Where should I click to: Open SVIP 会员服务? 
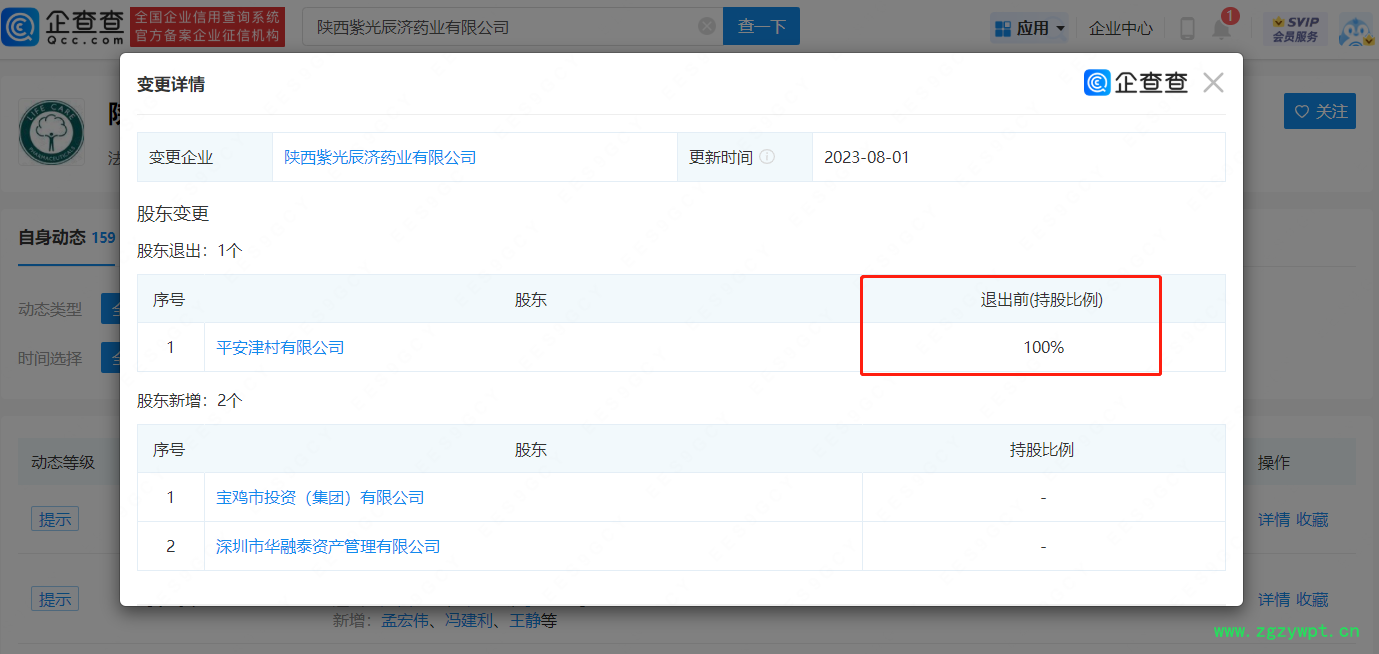coord(1295,29)
